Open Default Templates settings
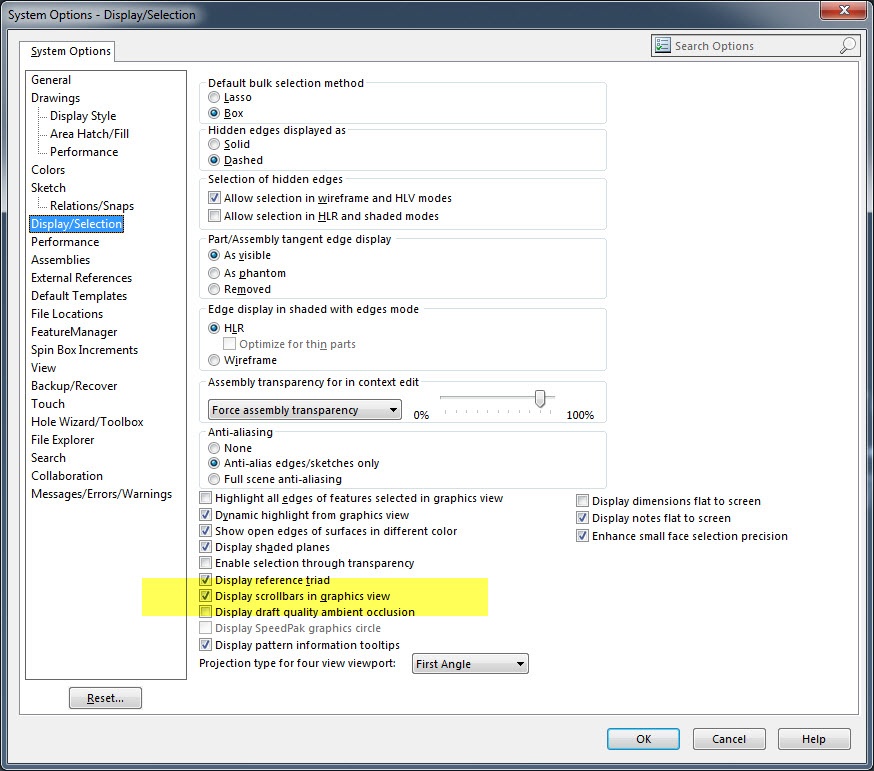 (x=79, y=295)
